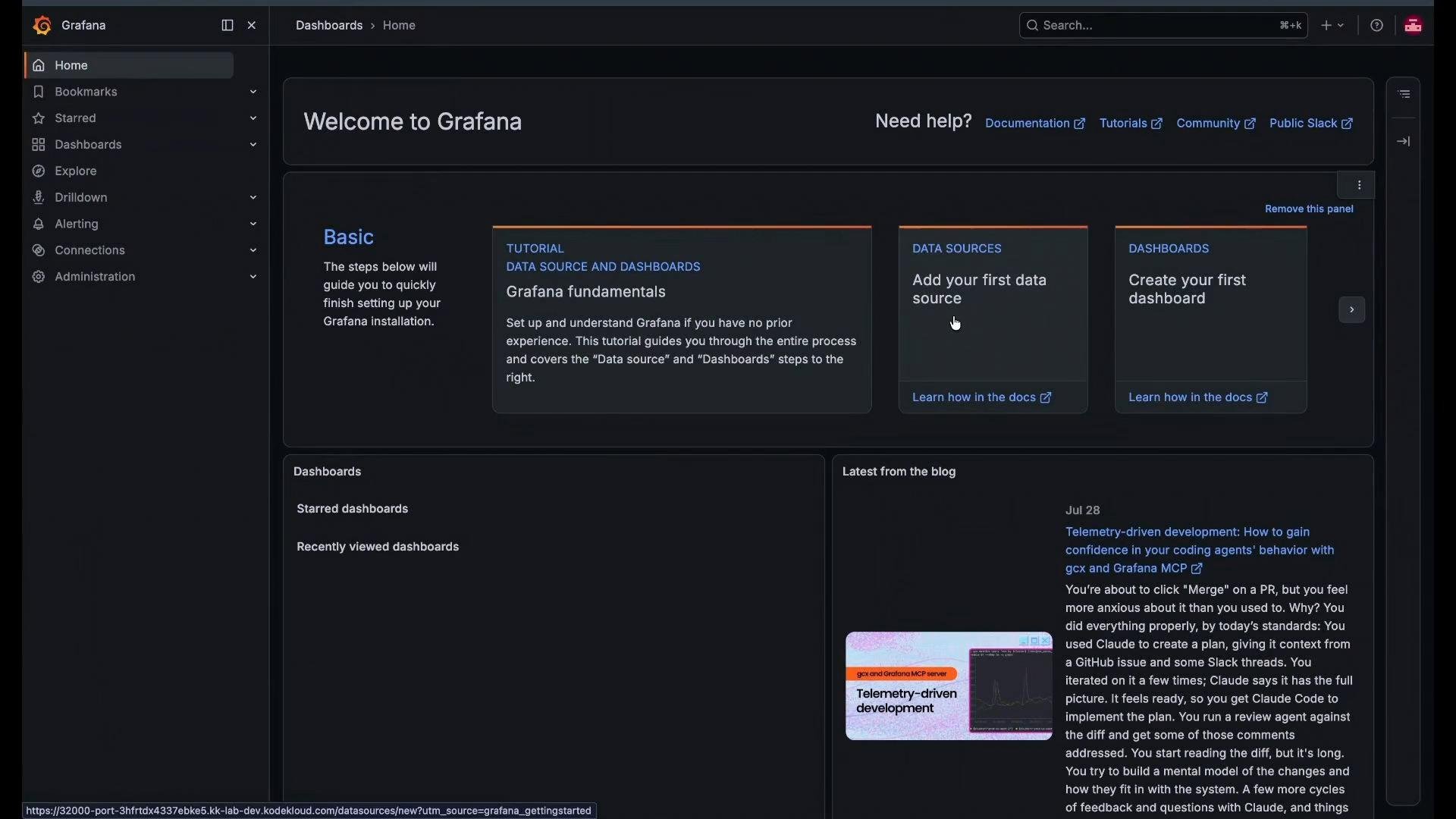This screenshot has width=1456, height=819.
Task: Open the Grafana fundamentals tutorial card
Action: [x=682, y=320]
